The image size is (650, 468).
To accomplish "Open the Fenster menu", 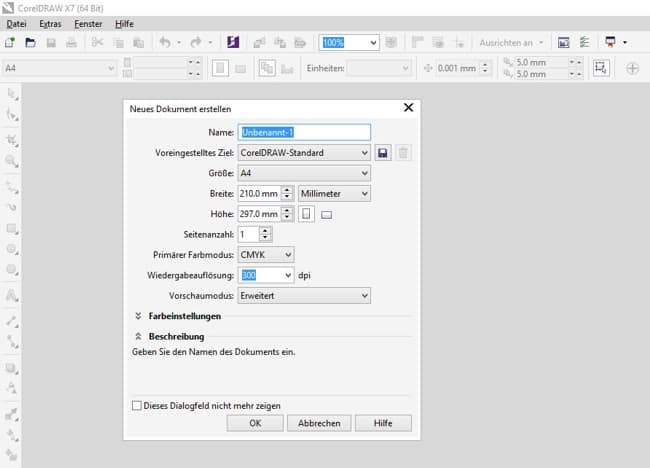I will (88, 24).
